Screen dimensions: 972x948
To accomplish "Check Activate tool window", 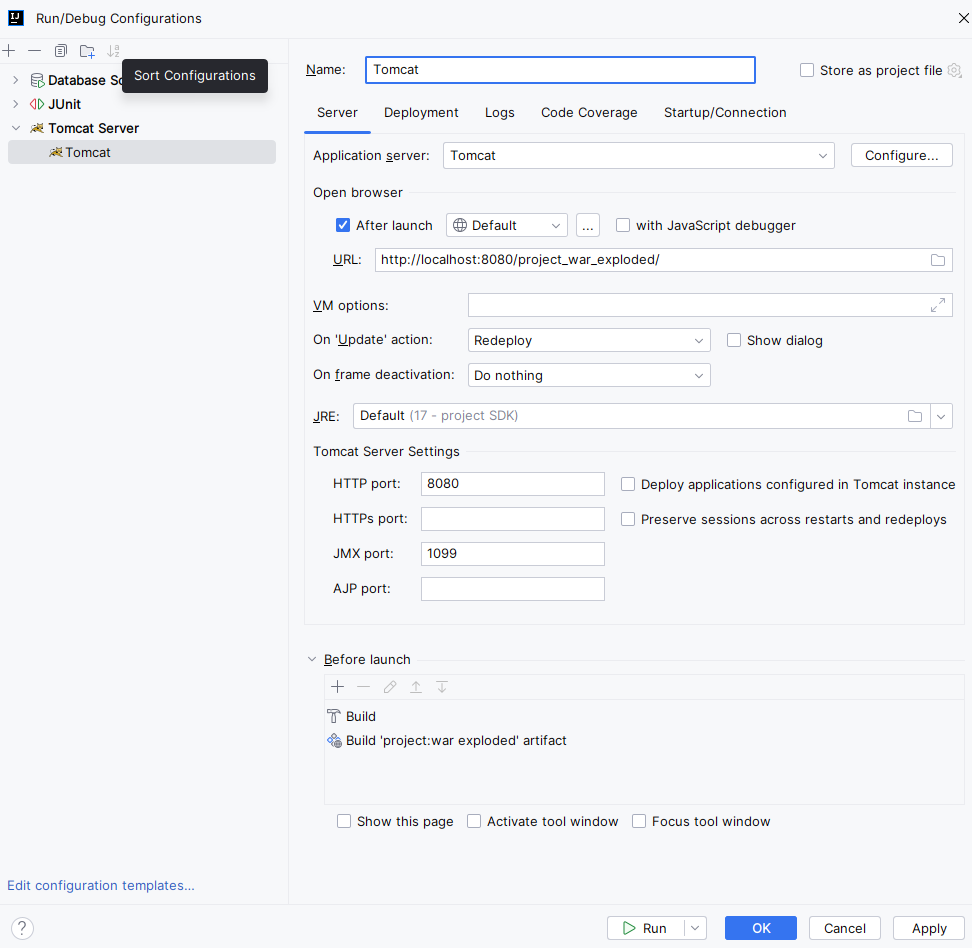I will (x=474, y=822).
